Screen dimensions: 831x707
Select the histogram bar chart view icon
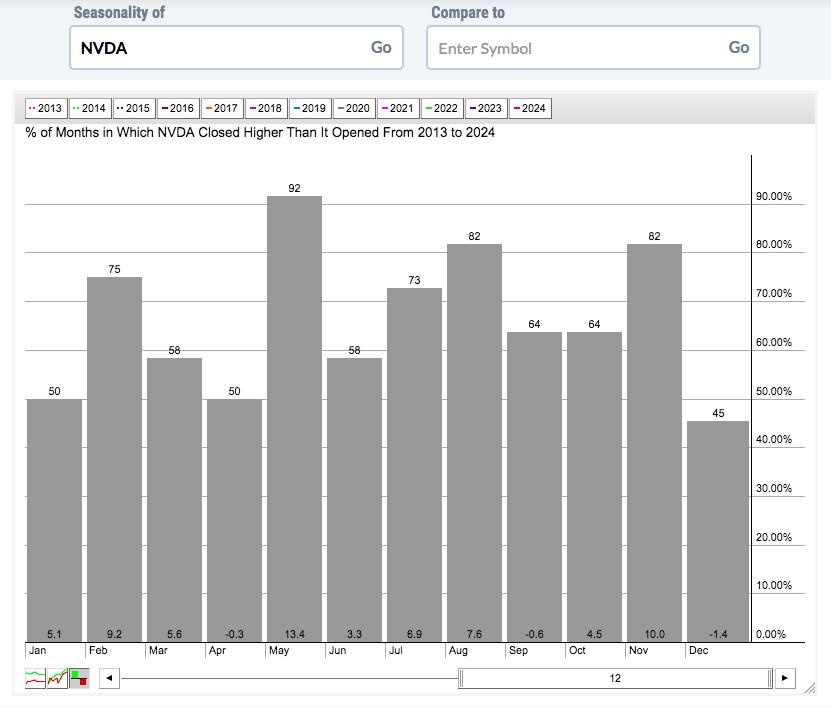[79, 678]
